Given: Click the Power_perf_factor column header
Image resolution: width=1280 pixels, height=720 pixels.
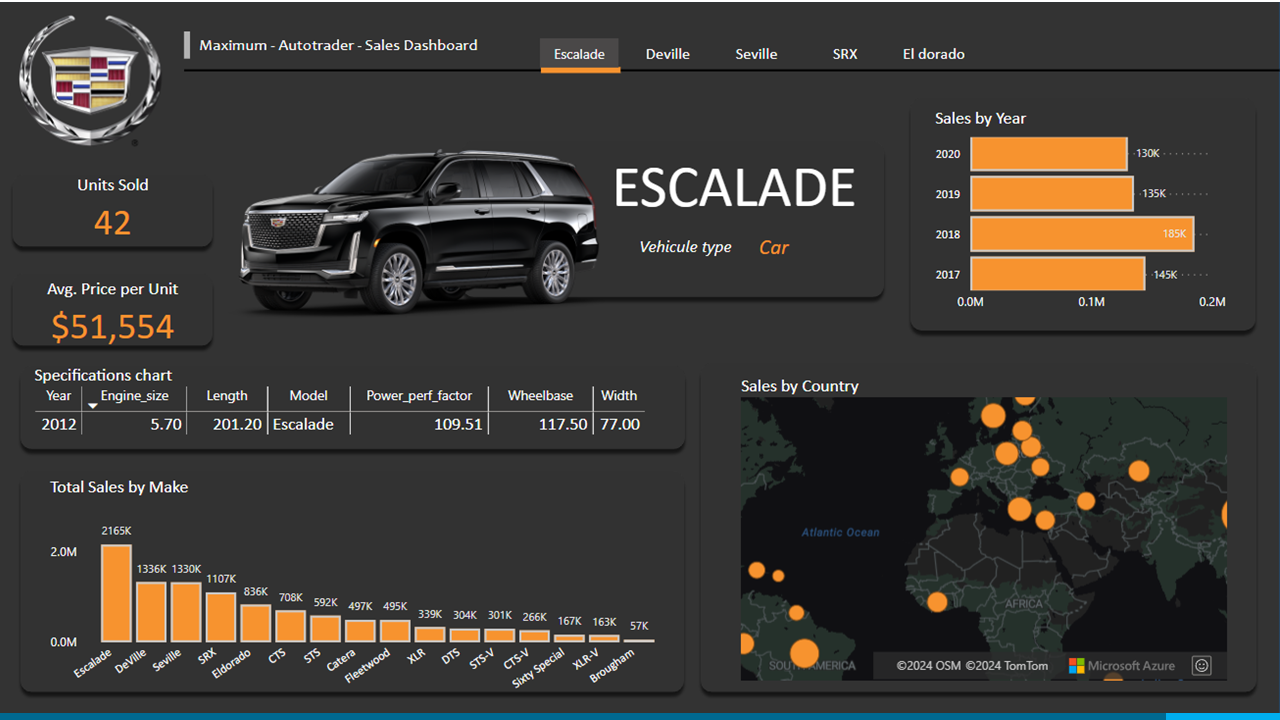Looking at the screenshot, I should click(419, 395).
